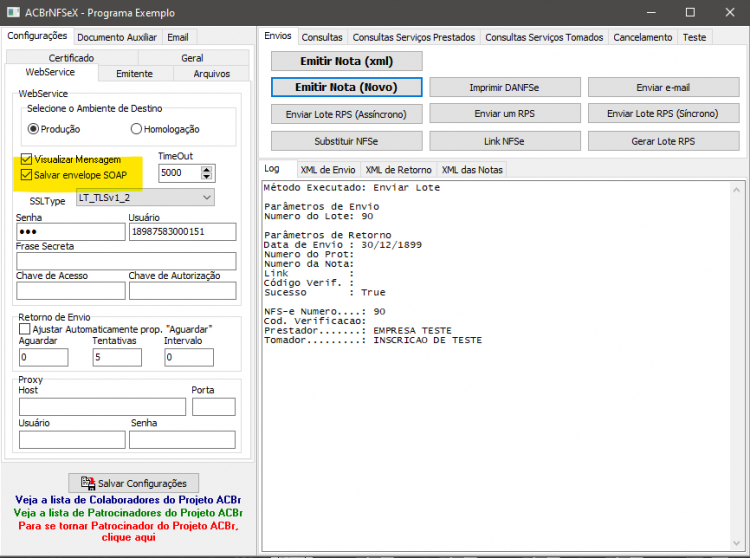Select the WebService sub-tab
The width and height of the screenshot is (750, 558).
pos(50,72)
